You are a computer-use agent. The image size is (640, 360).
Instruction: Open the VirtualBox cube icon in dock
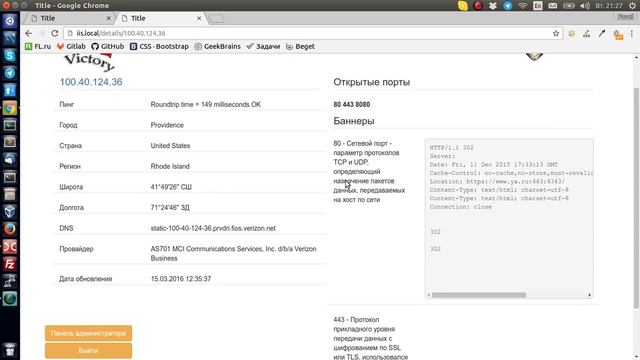(10, 211)
